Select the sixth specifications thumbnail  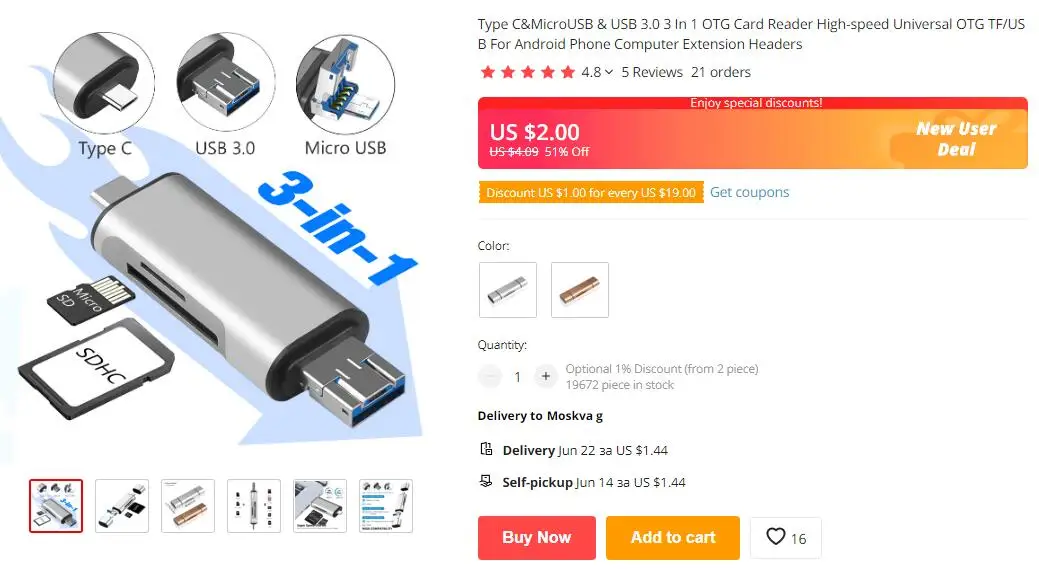[x=386, y=506]
